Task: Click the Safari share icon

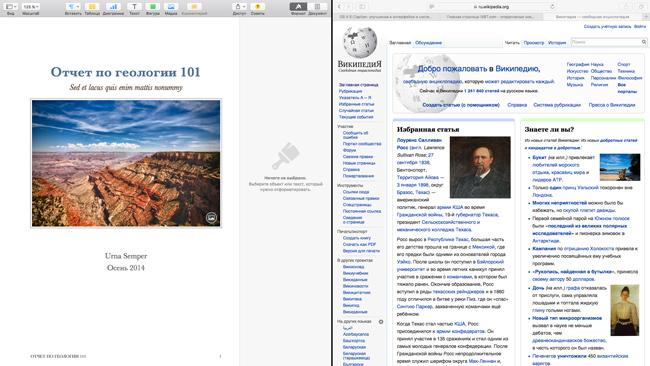Action: [x=626, y=7]
